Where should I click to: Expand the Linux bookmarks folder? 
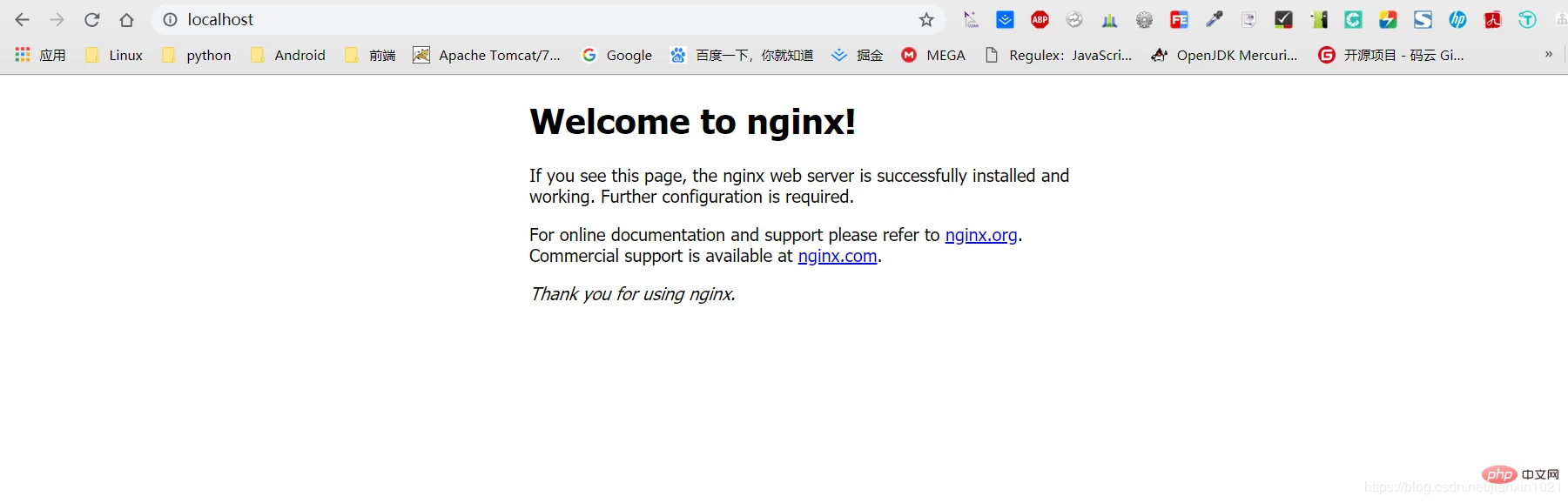point(114,55)
